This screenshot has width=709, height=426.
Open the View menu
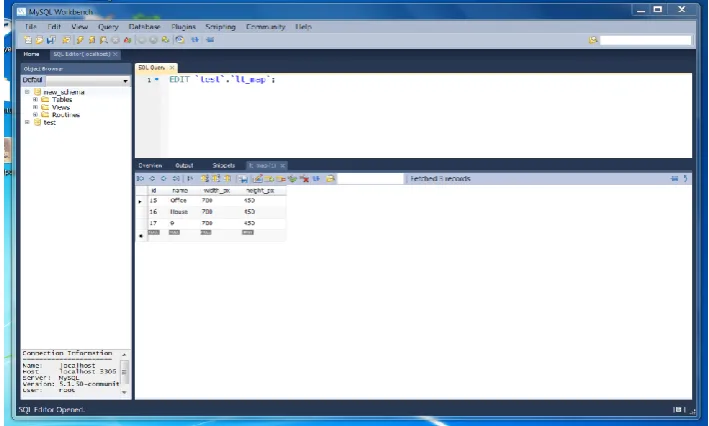[x=80, y=27]
